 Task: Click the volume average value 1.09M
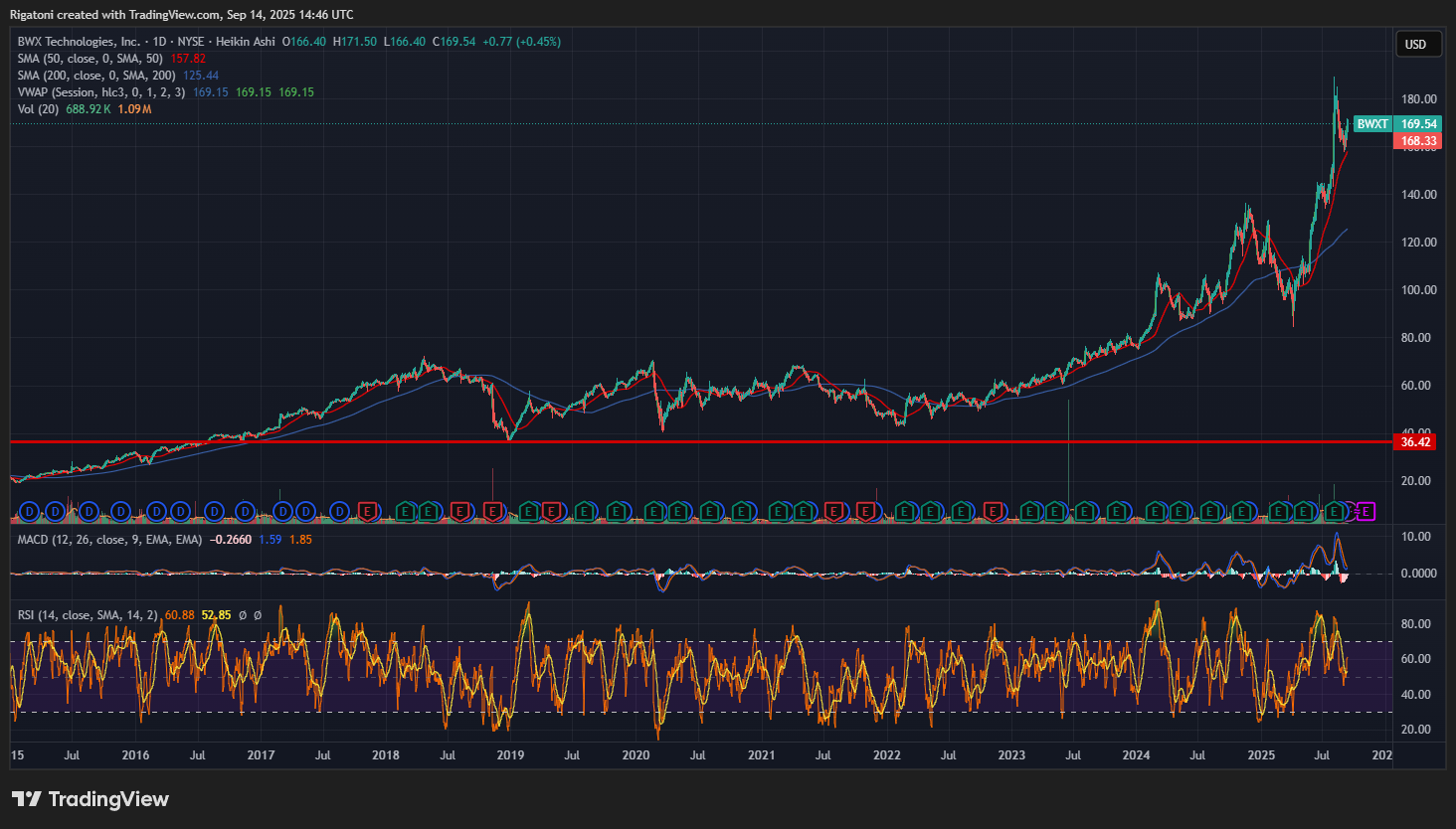pos(134,109)
